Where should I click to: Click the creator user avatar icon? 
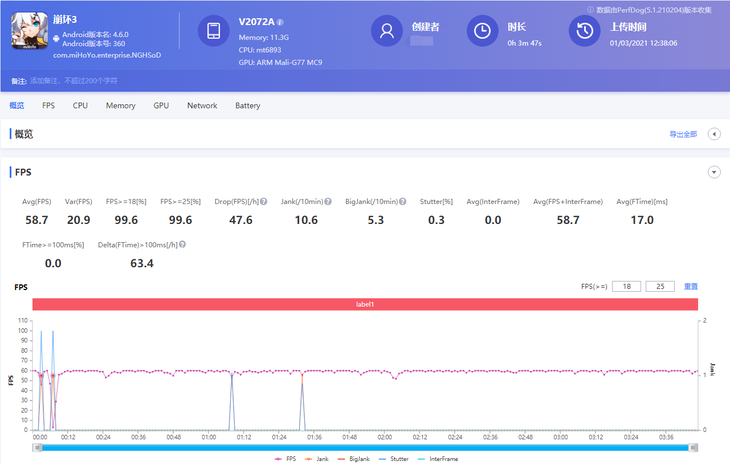[385, 32]
